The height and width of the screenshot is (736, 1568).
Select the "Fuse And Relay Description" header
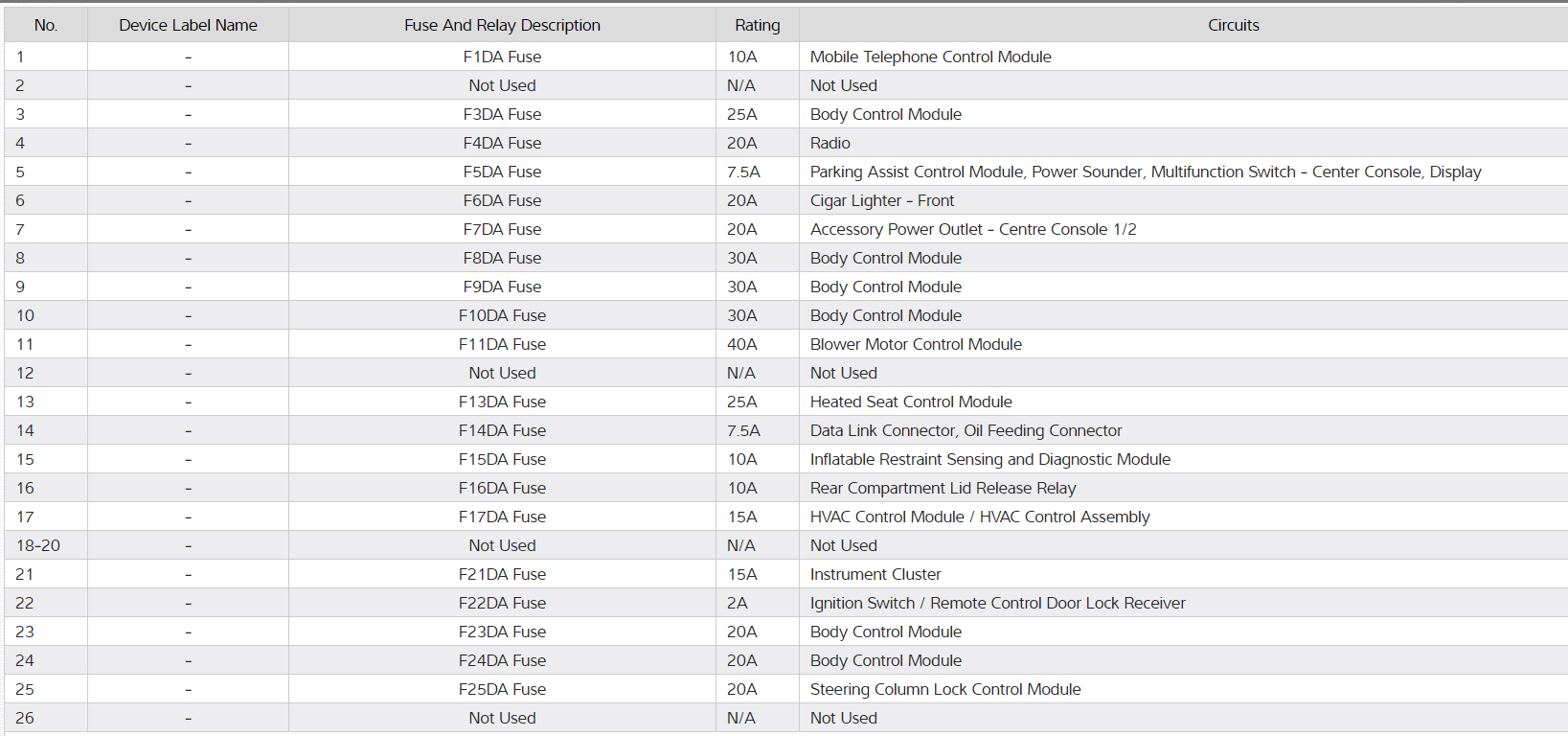pos(502,26)
